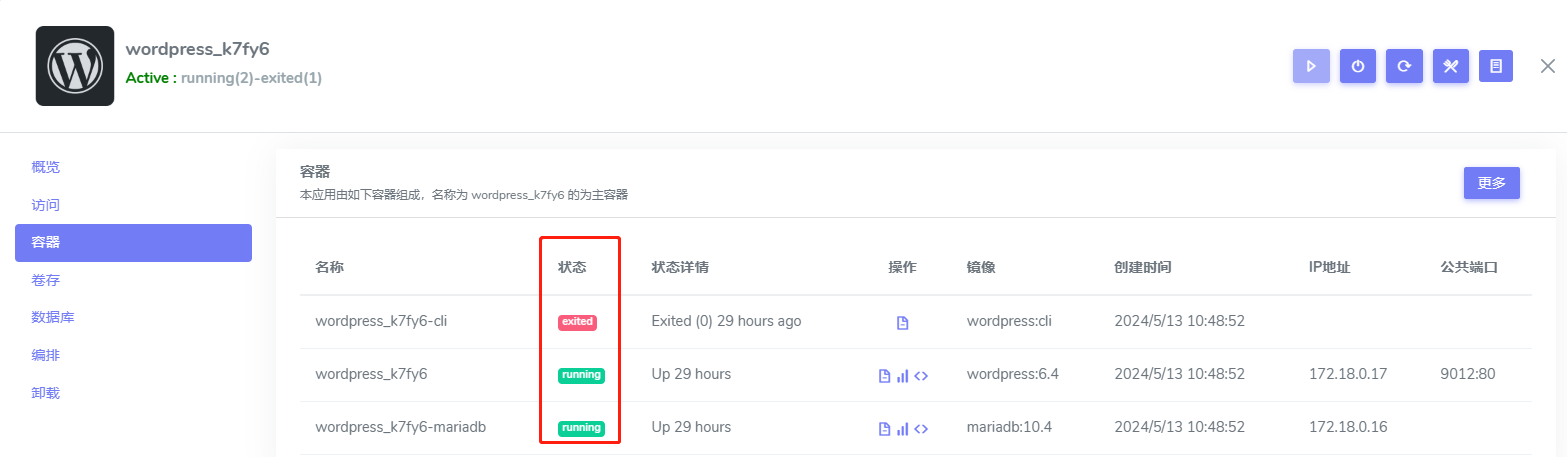The width and height of the screenshot is (1567, 457).
Task: Open terminal icon for wordpress_k7fy6 container
Action: (x=921, y=376)
